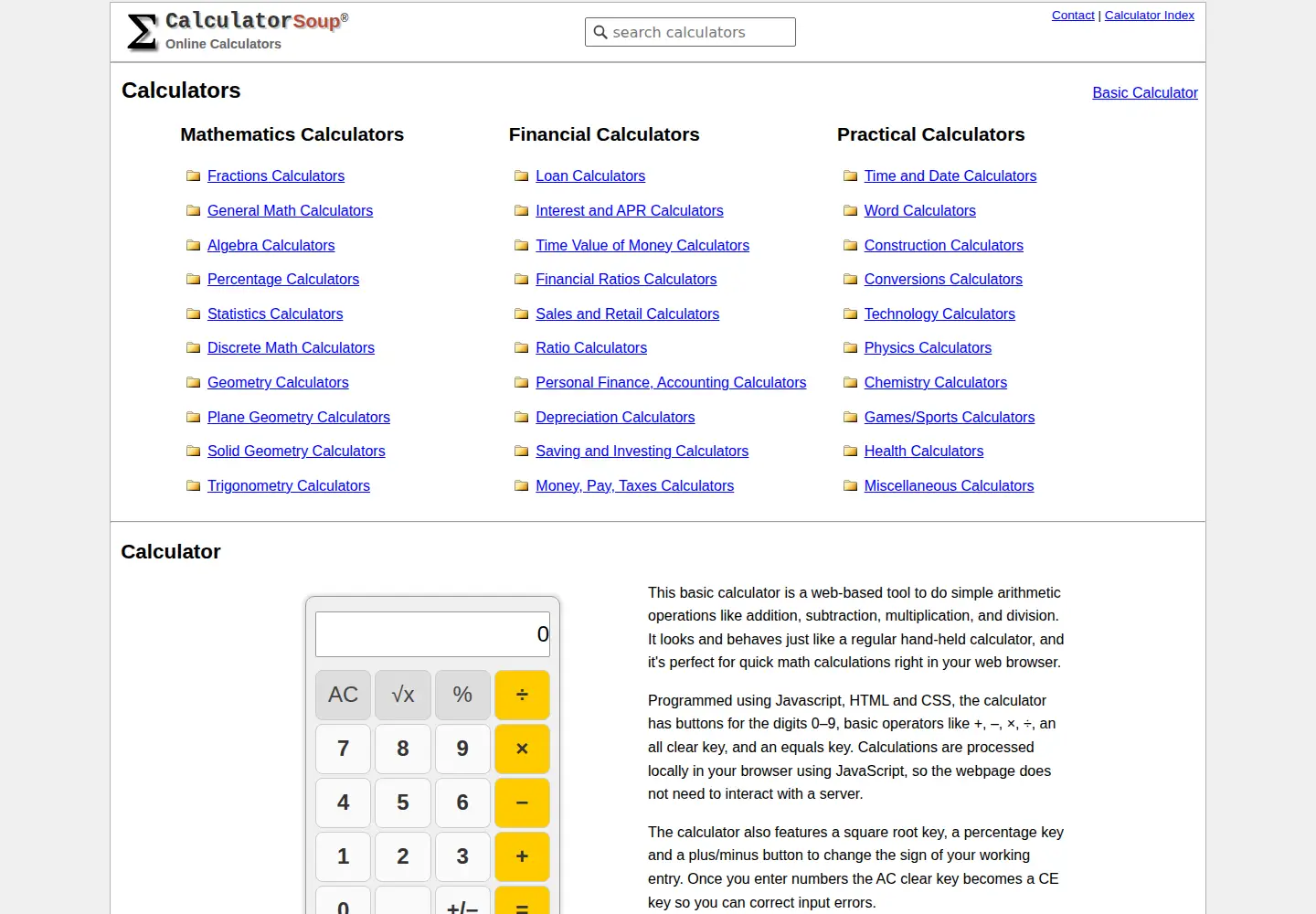Click the folder icon beside Technology Calculators
The width and height of the screenshot is (1316, 914).
(x=850, y=314)
